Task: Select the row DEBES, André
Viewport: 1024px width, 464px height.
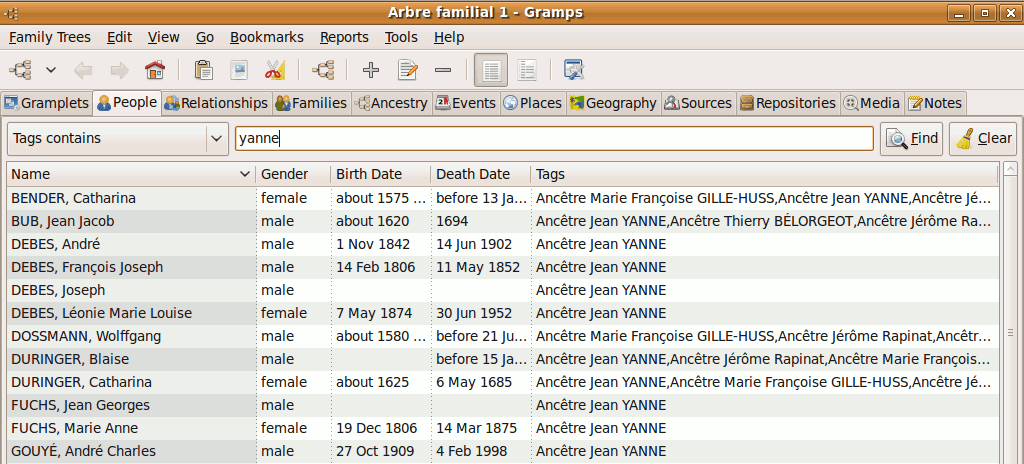Action: pos(503,244)
